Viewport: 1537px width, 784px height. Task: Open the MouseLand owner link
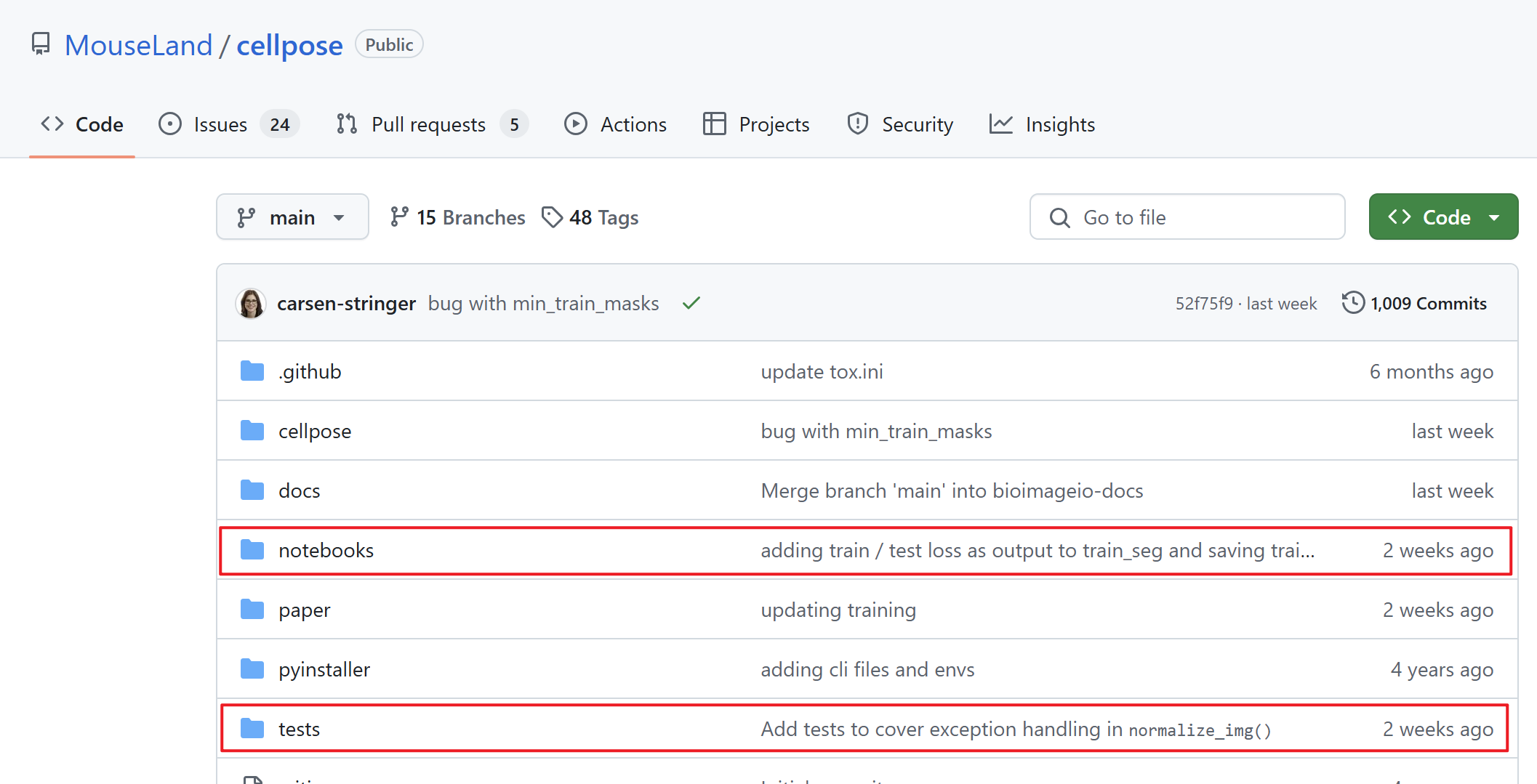139,45
